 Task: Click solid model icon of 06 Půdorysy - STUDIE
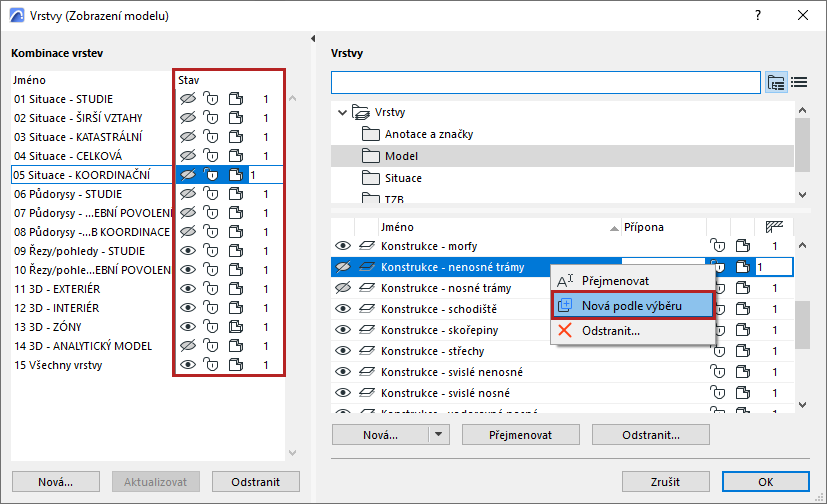[236, 193]
